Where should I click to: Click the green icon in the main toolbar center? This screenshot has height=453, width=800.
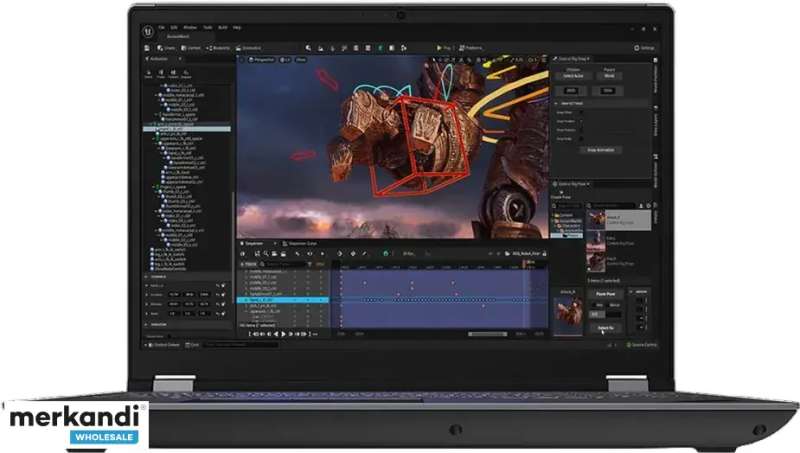click(380, 48)
